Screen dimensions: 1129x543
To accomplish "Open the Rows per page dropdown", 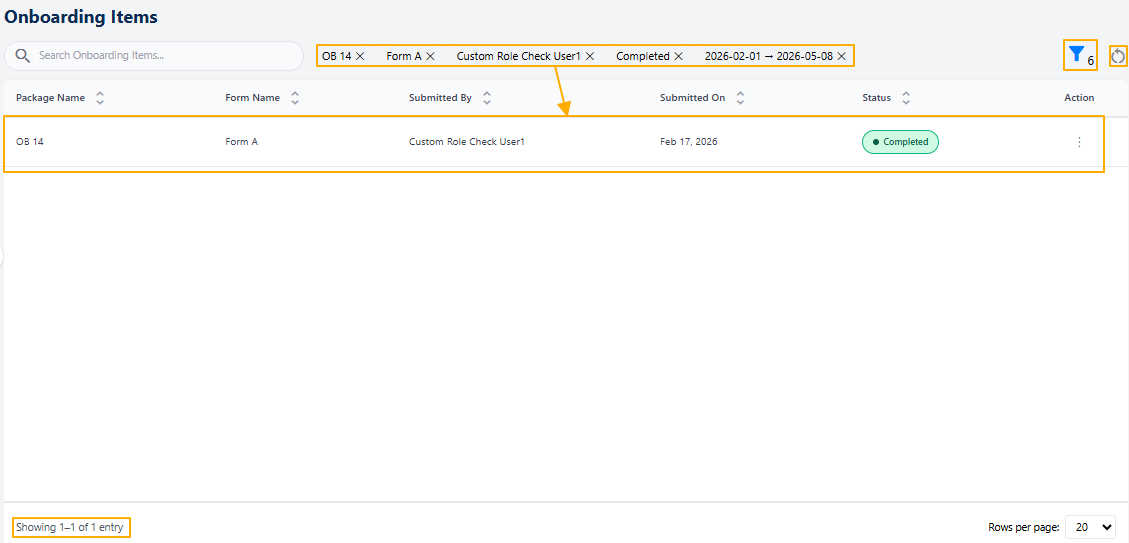I will [x=1090, y=527].
